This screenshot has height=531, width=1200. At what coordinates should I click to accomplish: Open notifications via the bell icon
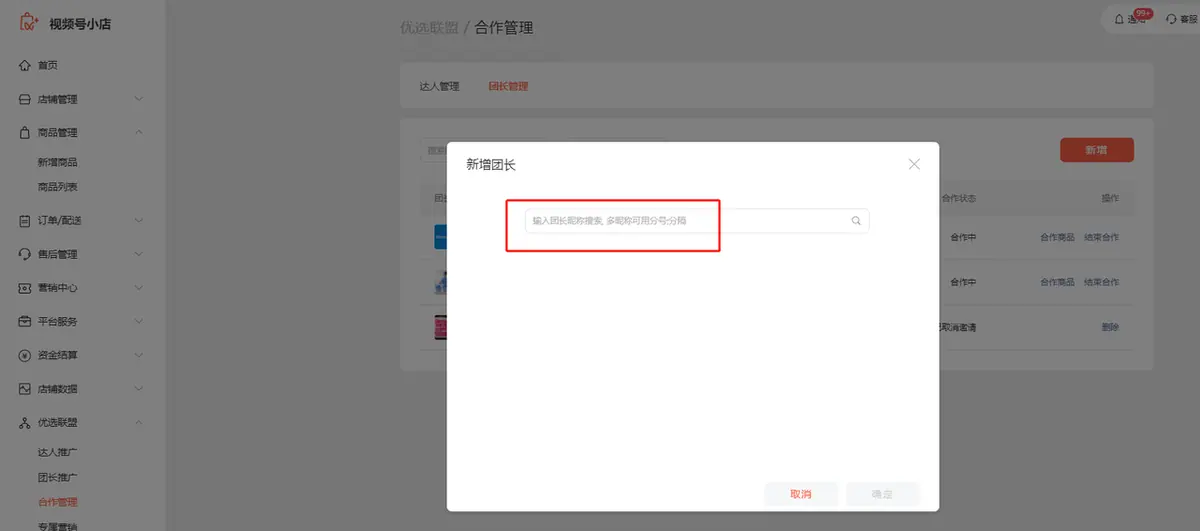pyautogui.click(x=1120, y=19)
